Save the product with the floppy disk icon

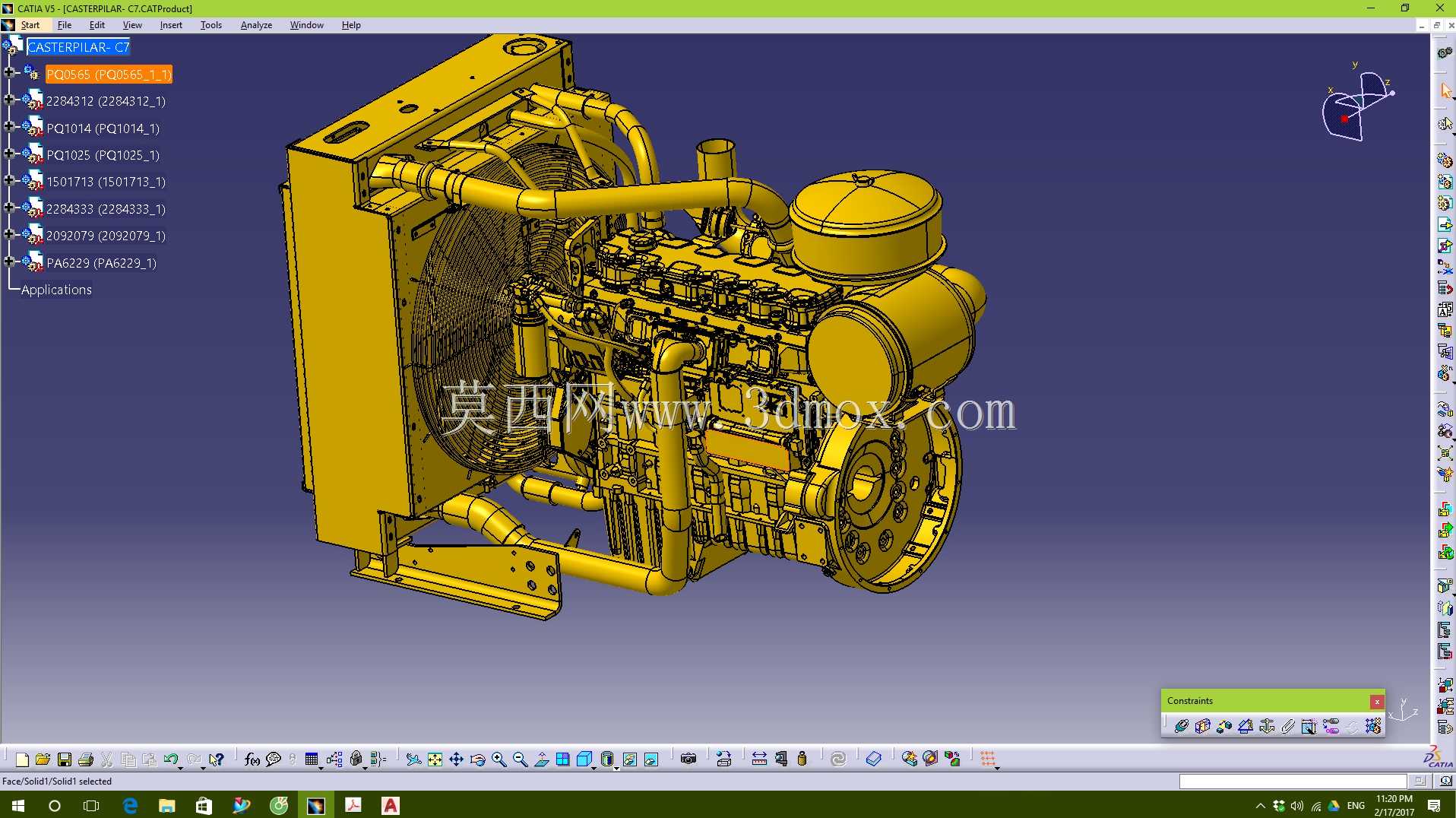click(65, 759)
